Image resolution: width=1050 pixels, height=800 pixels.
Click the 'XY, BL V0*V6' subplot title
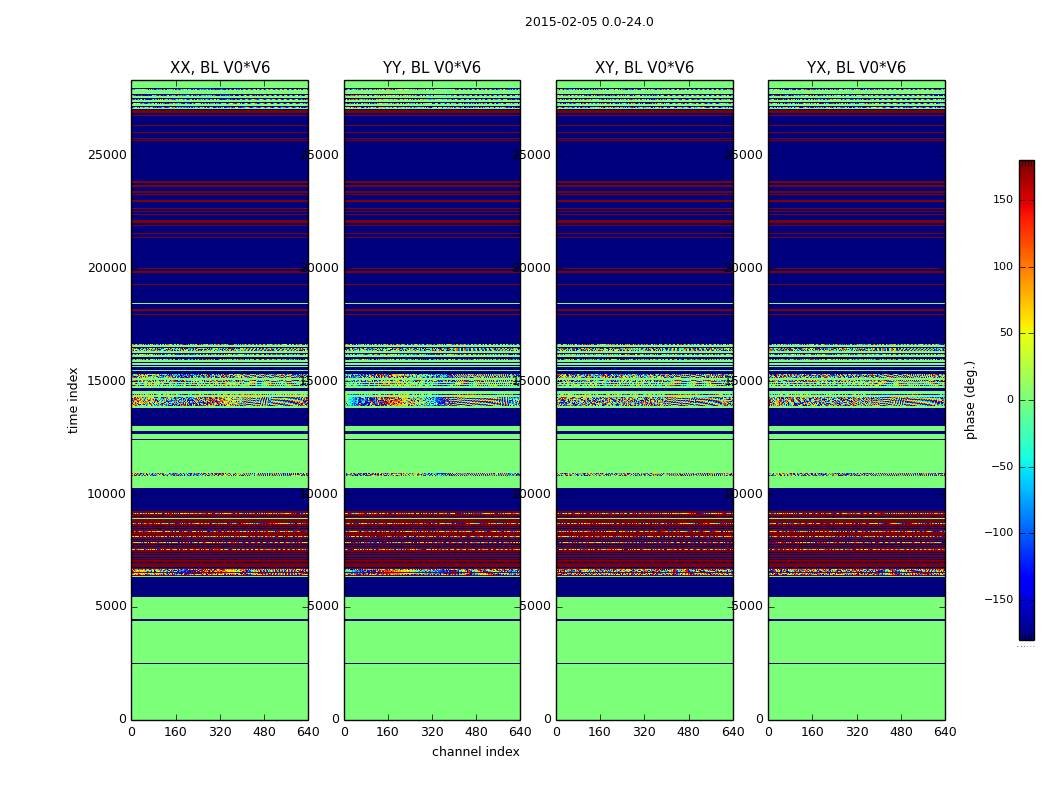(x=644, y=68)
